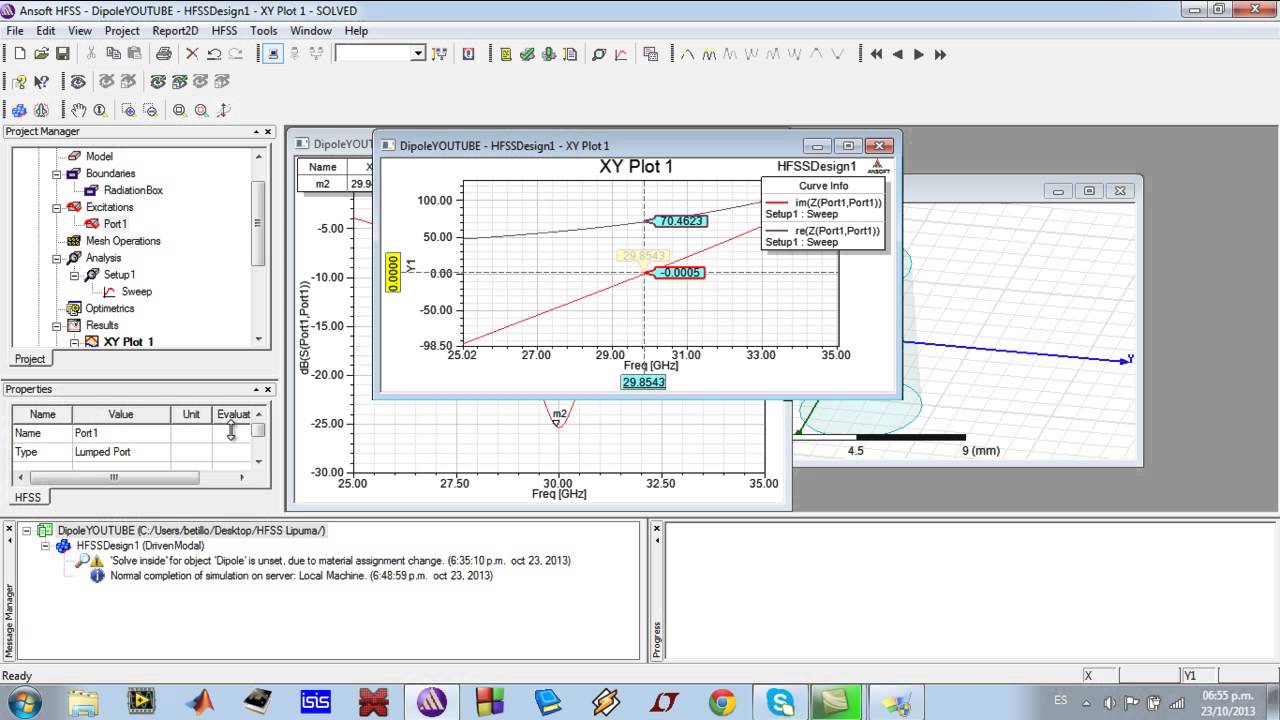Open the File menu
The width and height of the screenshot is (1280, 720).
15,31
